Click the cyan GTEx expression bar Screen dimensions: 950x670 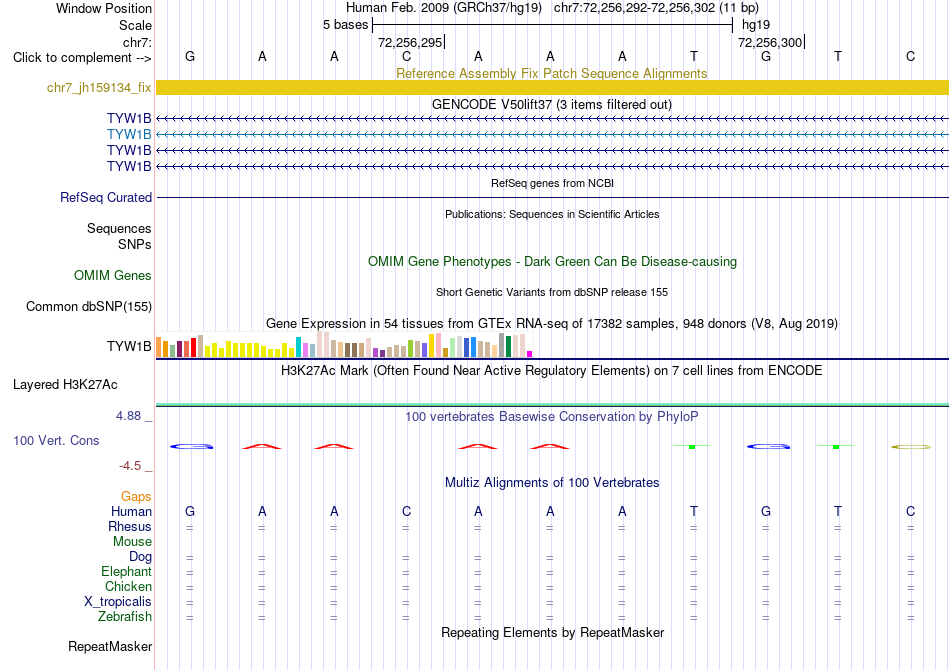coord(298,347)
